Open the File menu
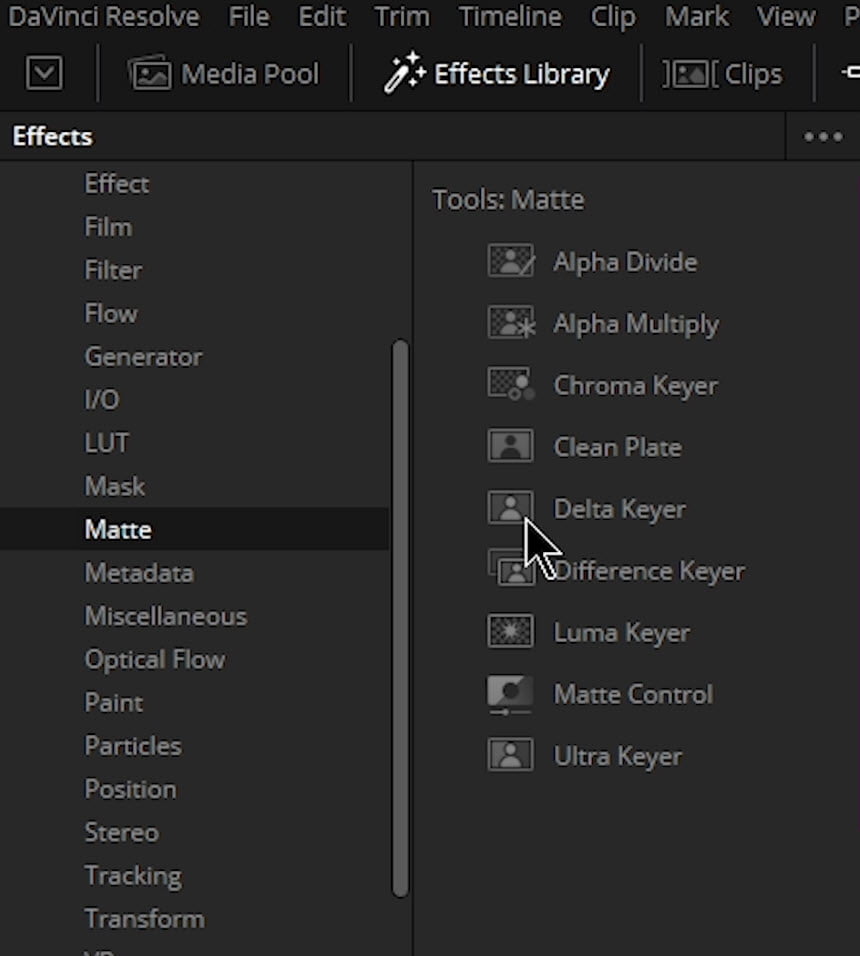The height and width of the screenshot is (956, 860). click(x=249, y=16)
